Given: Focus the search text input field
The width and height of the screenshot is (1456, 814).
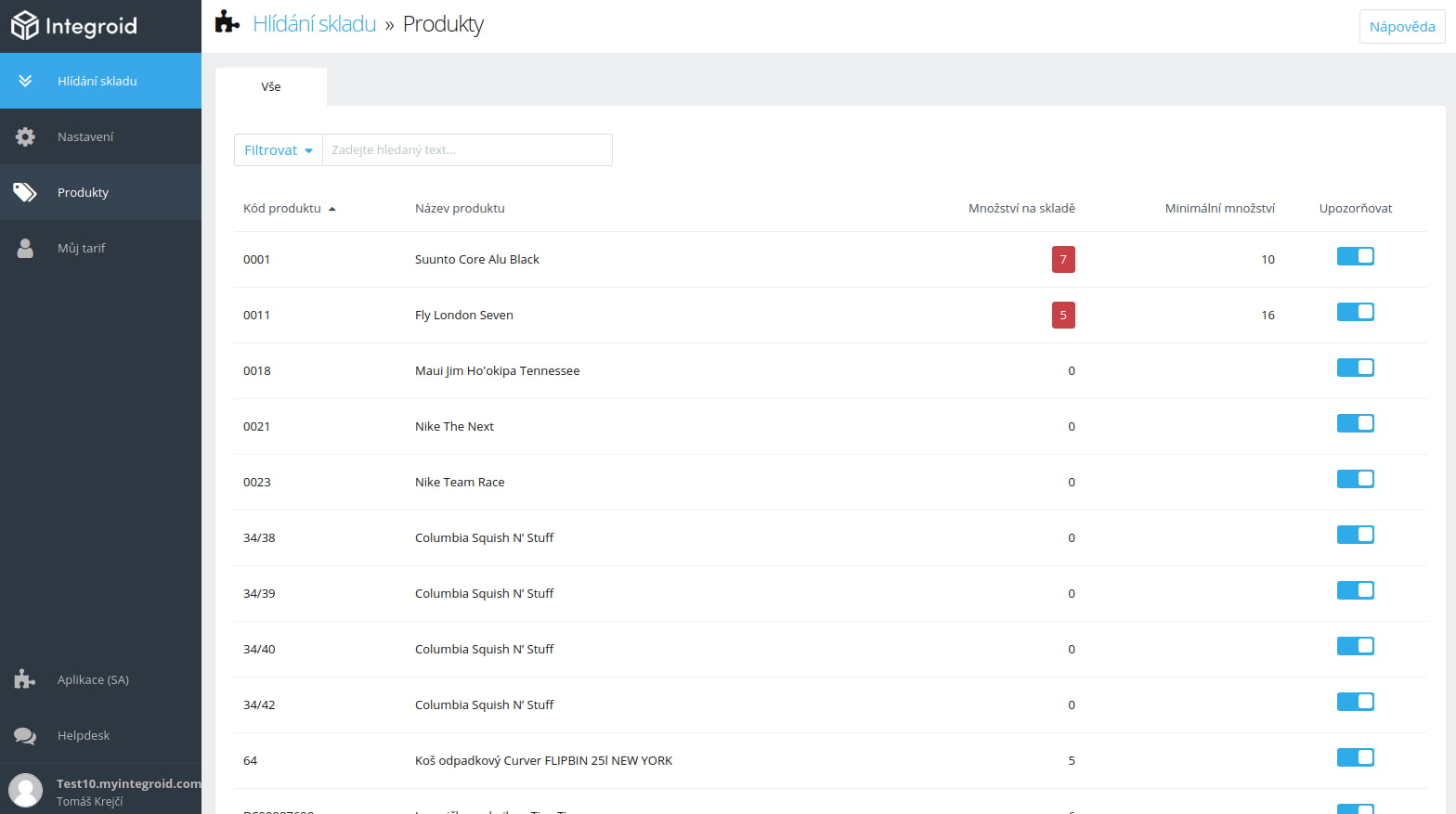Looking at the screenshot, I should [x=467, y=149].
